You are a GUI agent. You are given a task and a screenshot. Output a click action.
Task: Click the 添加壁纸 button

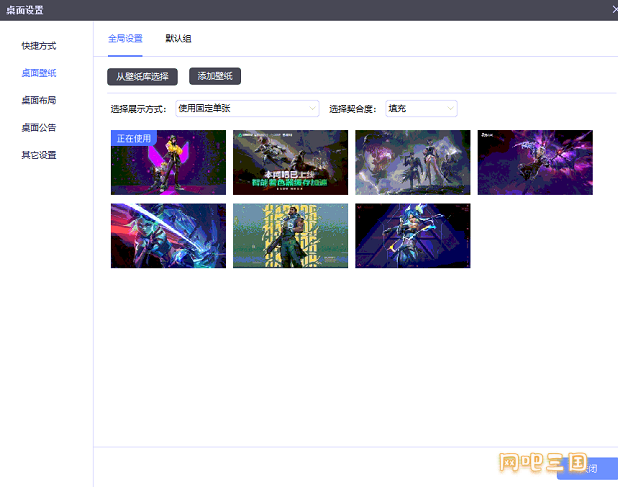(215, 76)
